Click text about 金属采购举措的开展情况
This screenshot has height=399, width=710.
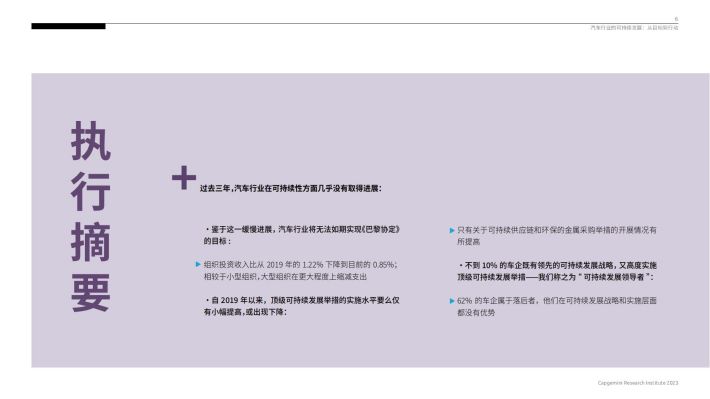tap(556, 236)
